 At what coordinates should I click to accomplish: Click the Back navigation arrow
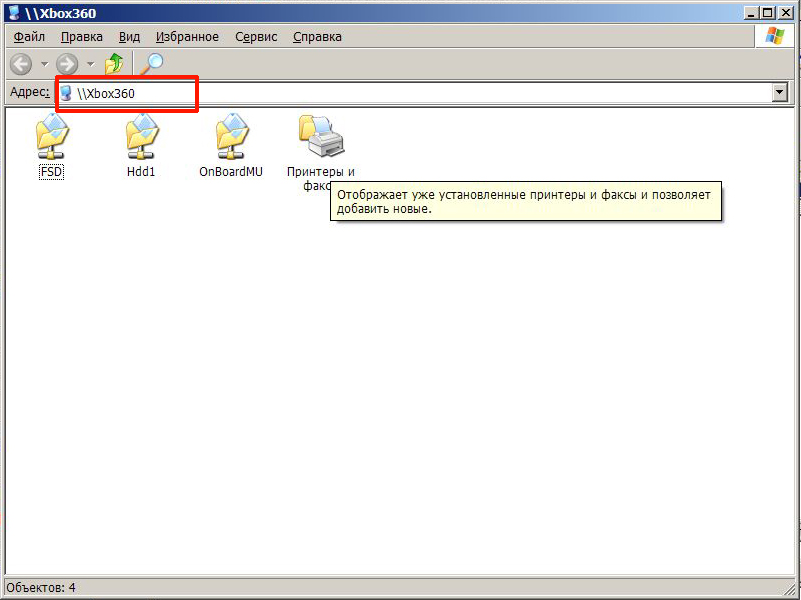[21, 64]
